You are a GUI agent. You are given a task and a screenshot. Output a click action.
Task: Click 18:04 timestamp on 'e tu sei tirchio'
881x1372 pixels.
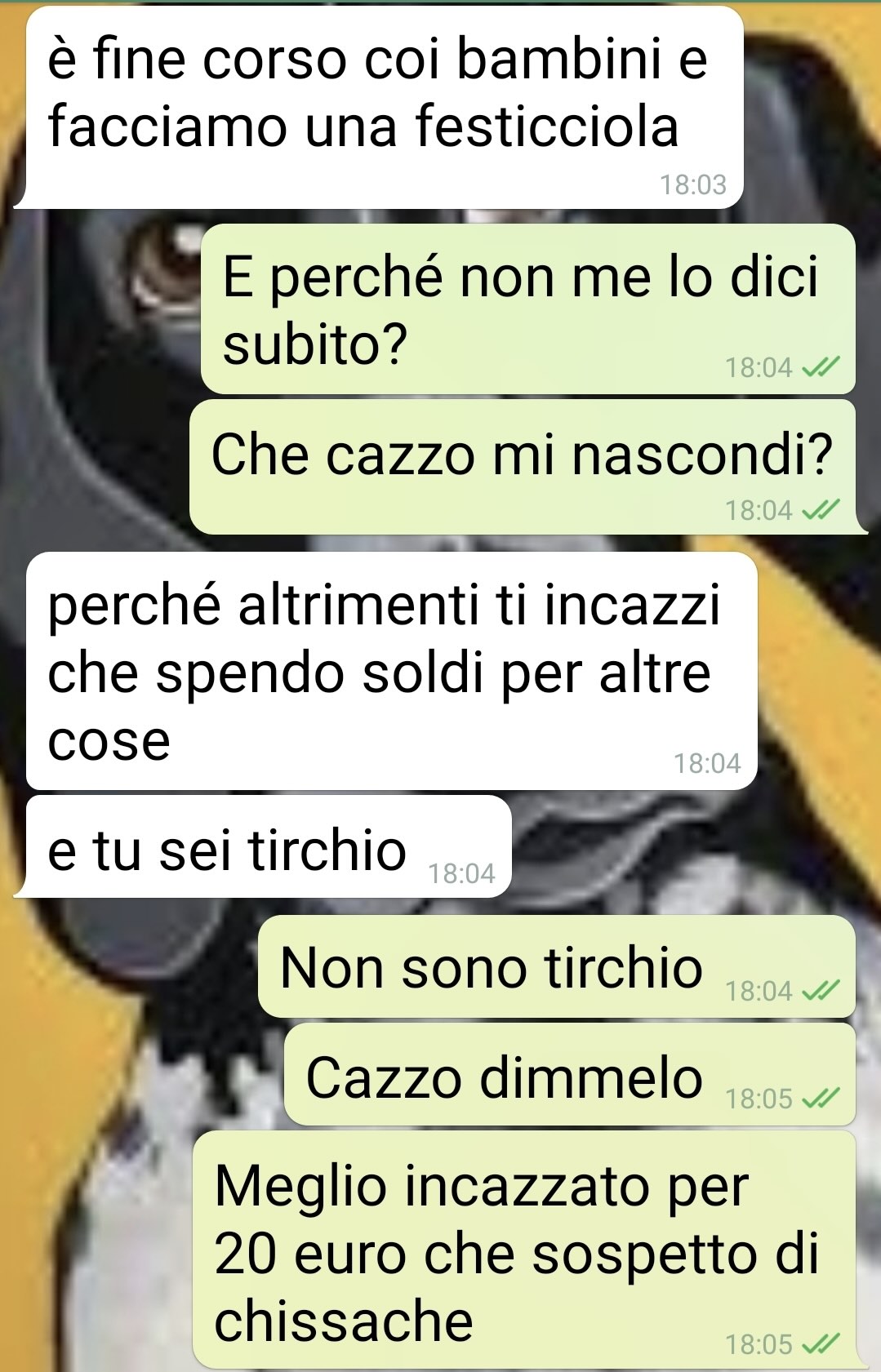pyautogui.click(x=462, y=874)
